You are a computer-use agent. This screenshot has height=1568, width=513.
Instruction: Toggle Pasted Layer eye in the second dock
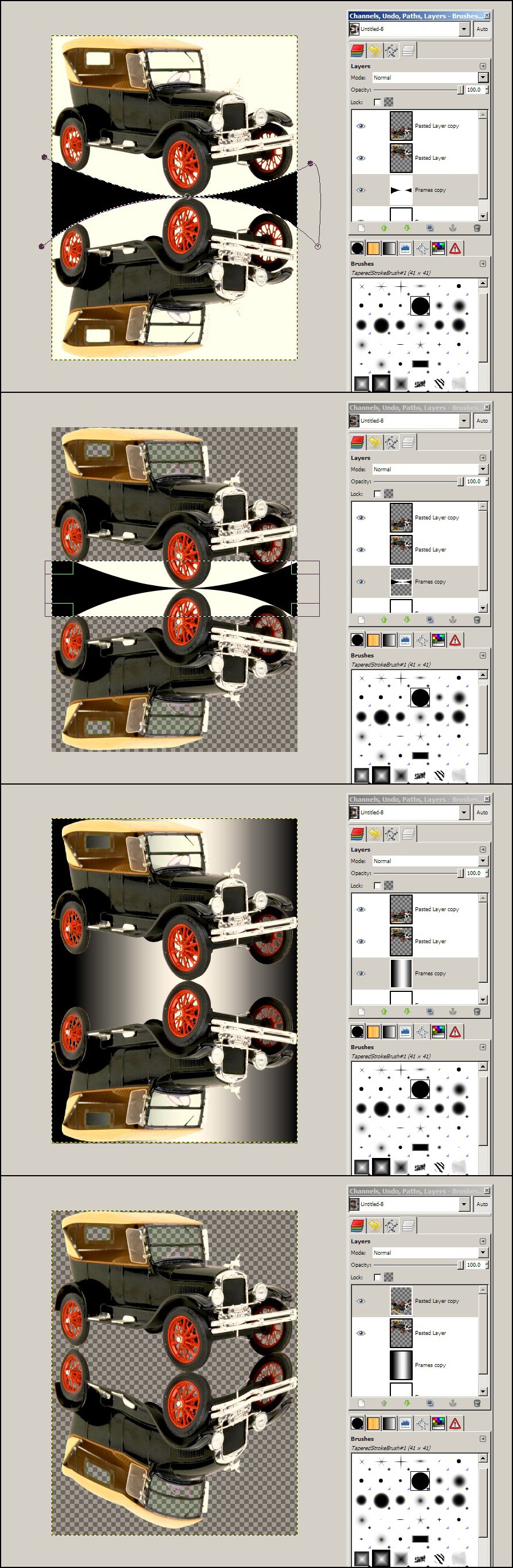point(361,550)
